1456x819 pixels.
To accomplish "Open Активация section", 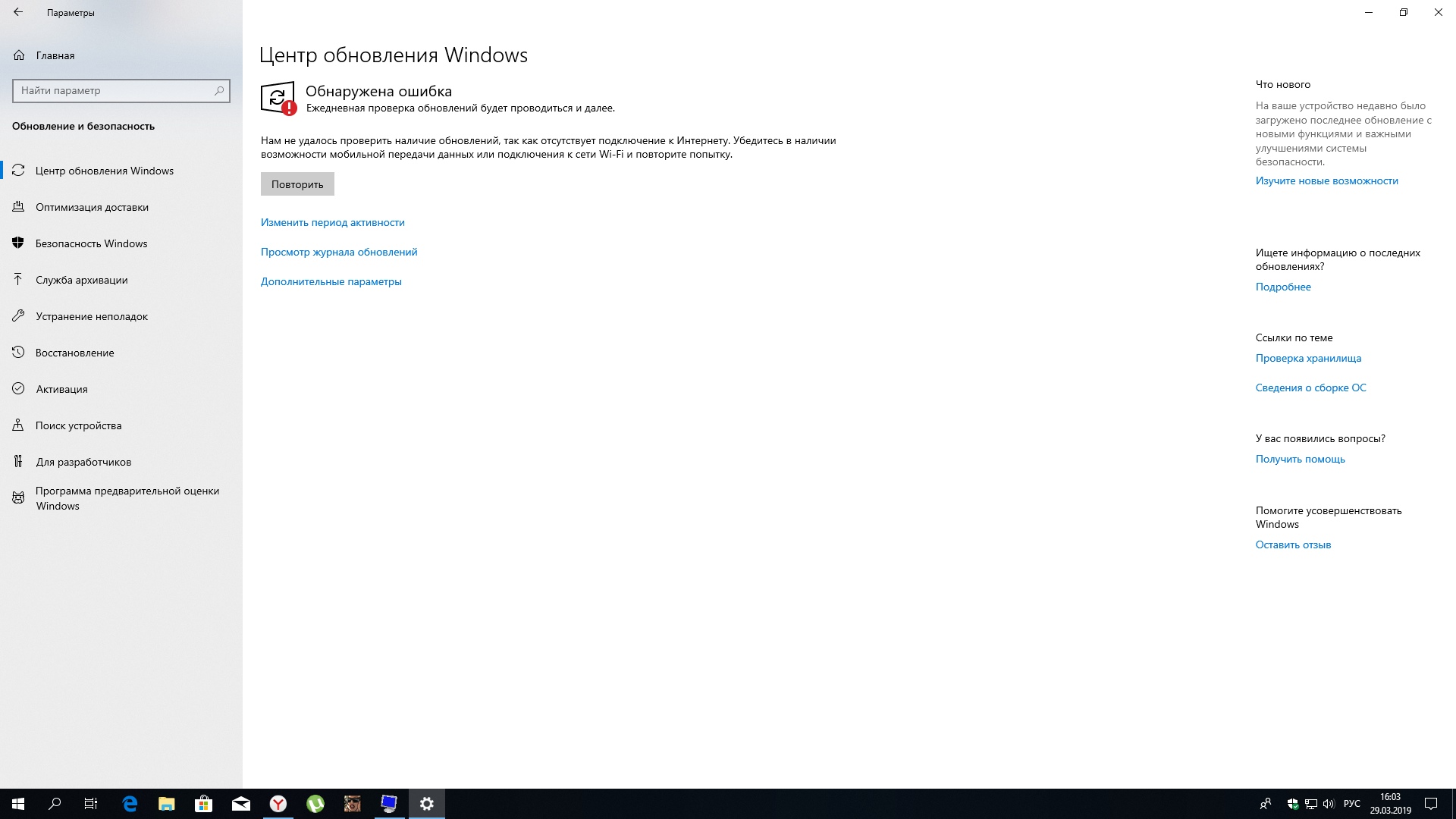I will tap(121, 389).
